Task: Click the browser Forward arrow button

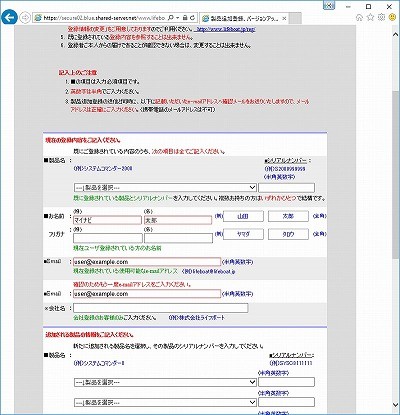Action: [x=25, y=18]
